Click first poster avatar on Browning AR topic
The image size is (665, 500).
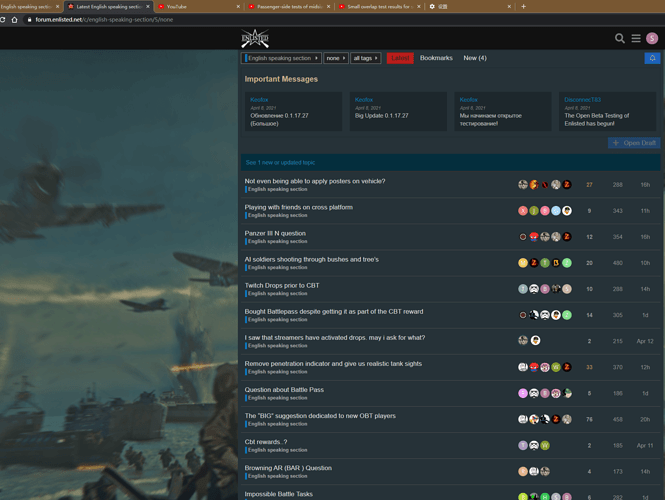pos(523,471)
